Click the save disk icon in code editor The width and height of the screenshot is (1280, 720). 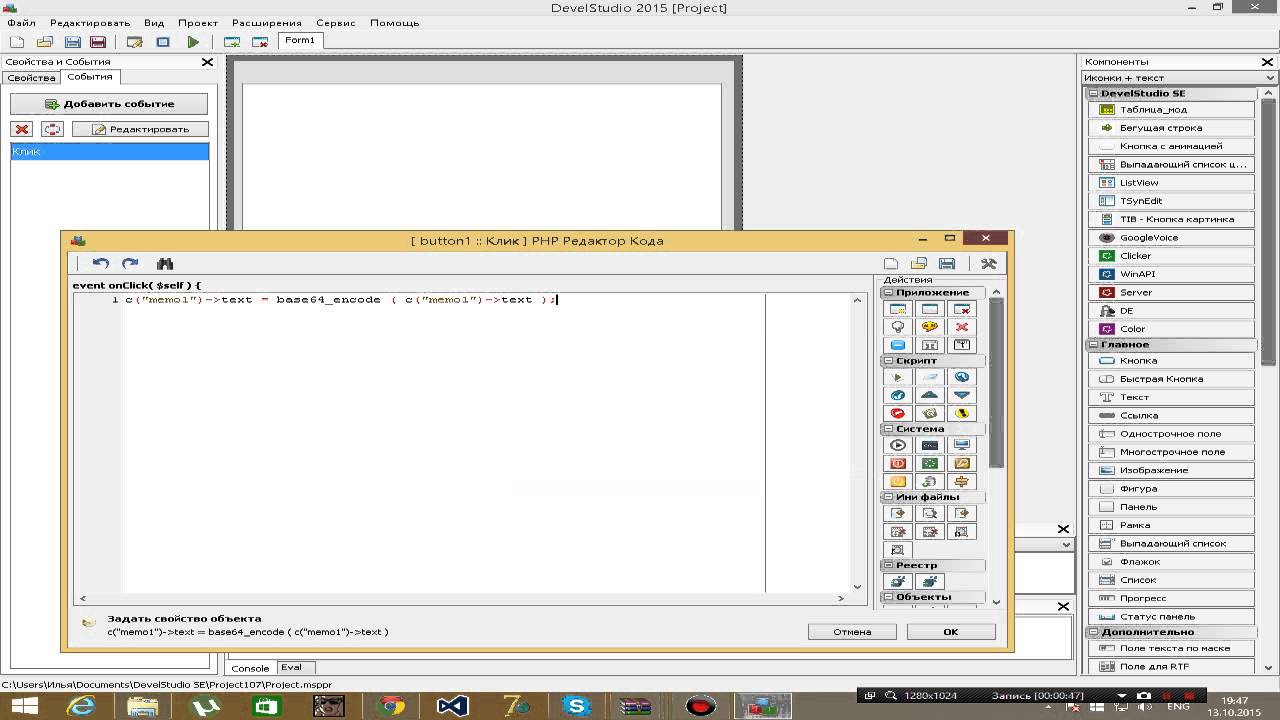click(947, 263)
